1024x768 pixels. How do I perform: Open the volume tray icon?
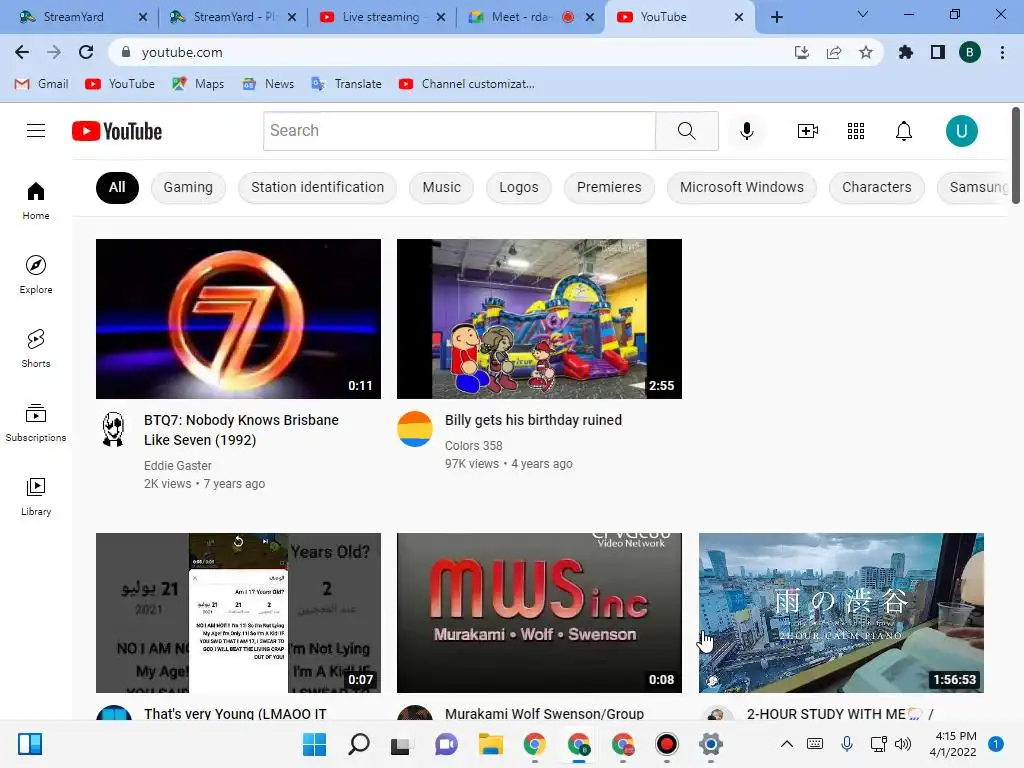click(903, 744)
